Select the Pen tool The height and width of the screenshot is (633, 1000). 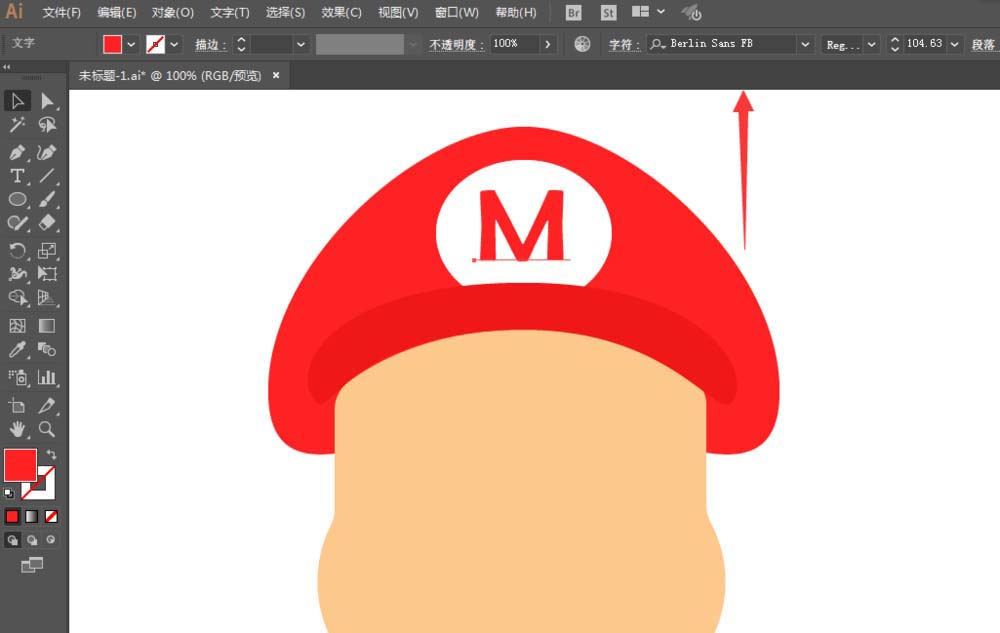tap(17, 152)
